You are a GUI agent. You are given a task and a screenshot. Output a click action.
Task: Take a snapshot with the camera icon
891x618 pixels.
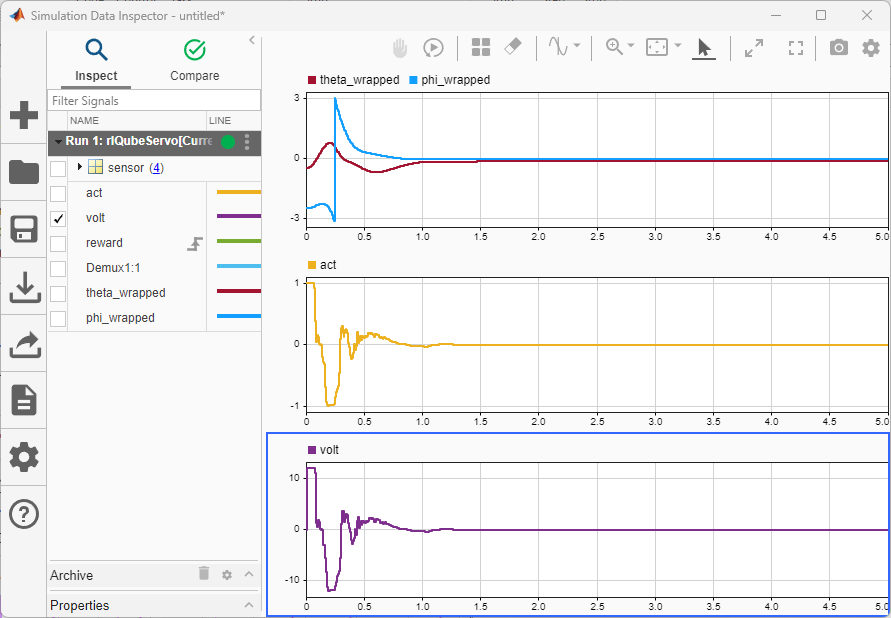tap(838, 47)
